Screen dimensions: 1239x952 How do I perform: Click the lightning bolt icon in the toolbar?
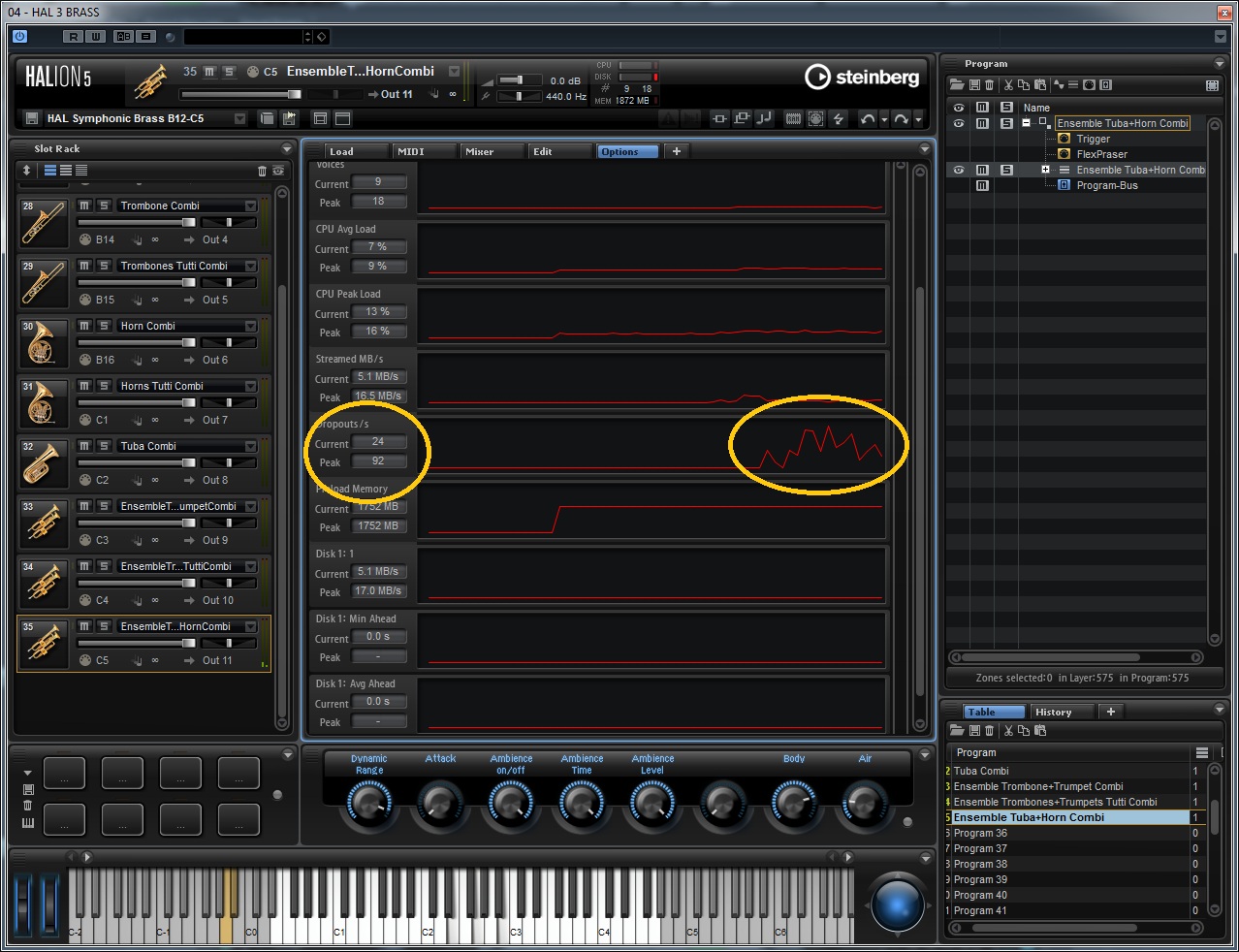pos(840,118)
